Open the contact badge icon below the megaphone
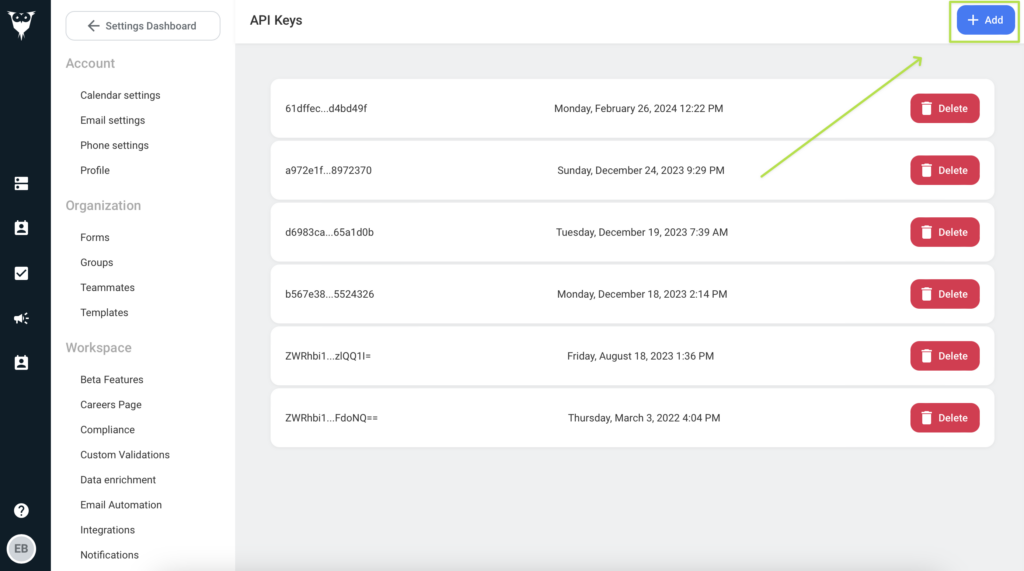Screen dimensions: 1024x571 click(22, 363)
